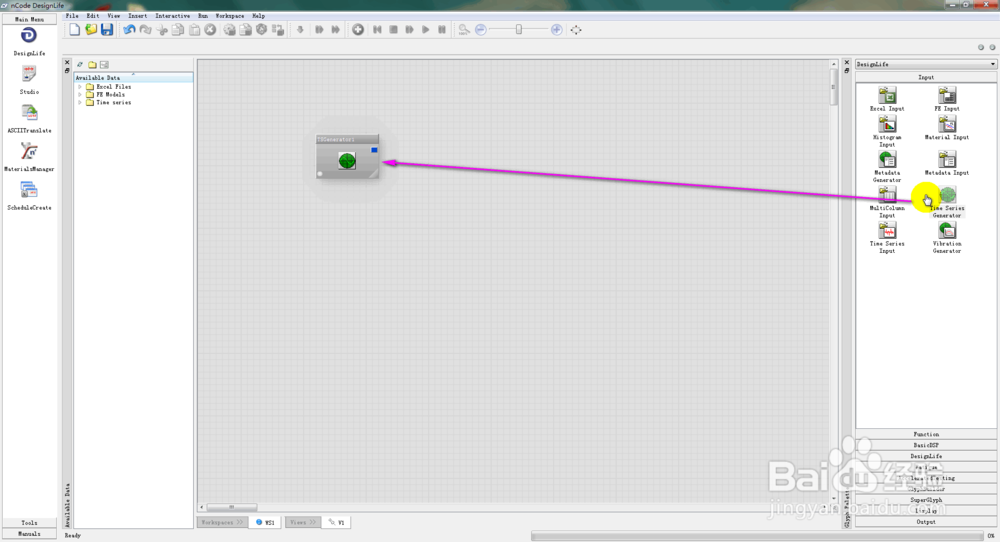Viewport: 1000px width, 542px height.
Task: Click the blue output pad on TSGenerator1
Action: (x=374, y=150)
